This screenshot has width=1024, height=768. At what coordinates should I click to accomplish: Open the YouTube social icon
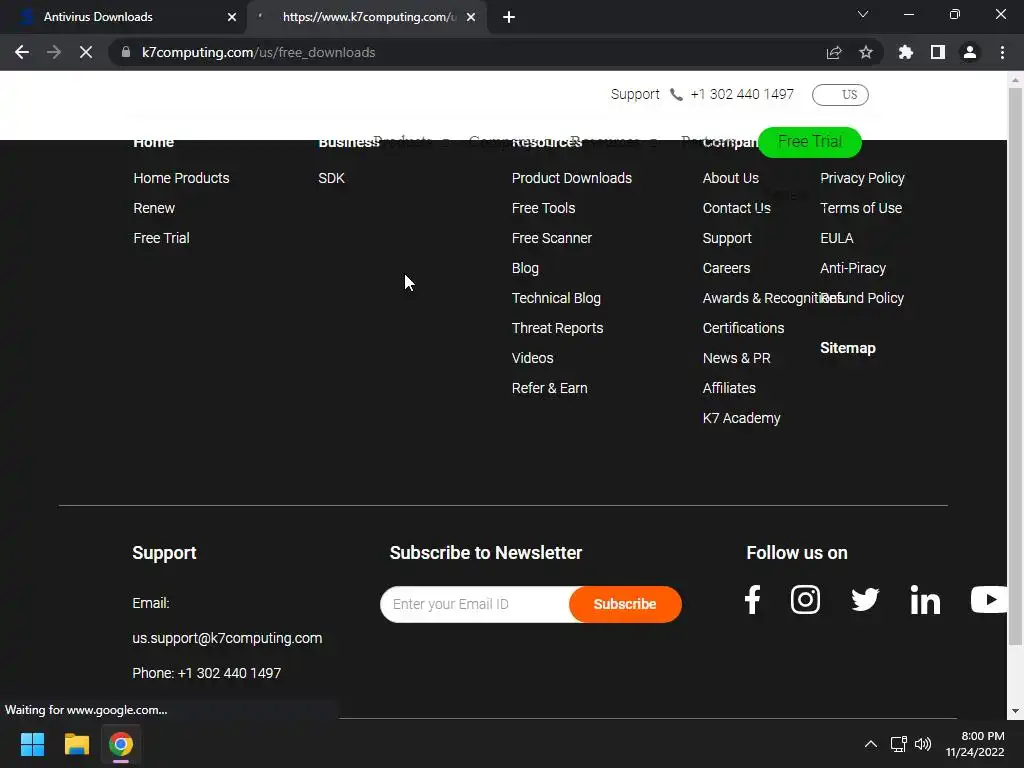[987, 600]
